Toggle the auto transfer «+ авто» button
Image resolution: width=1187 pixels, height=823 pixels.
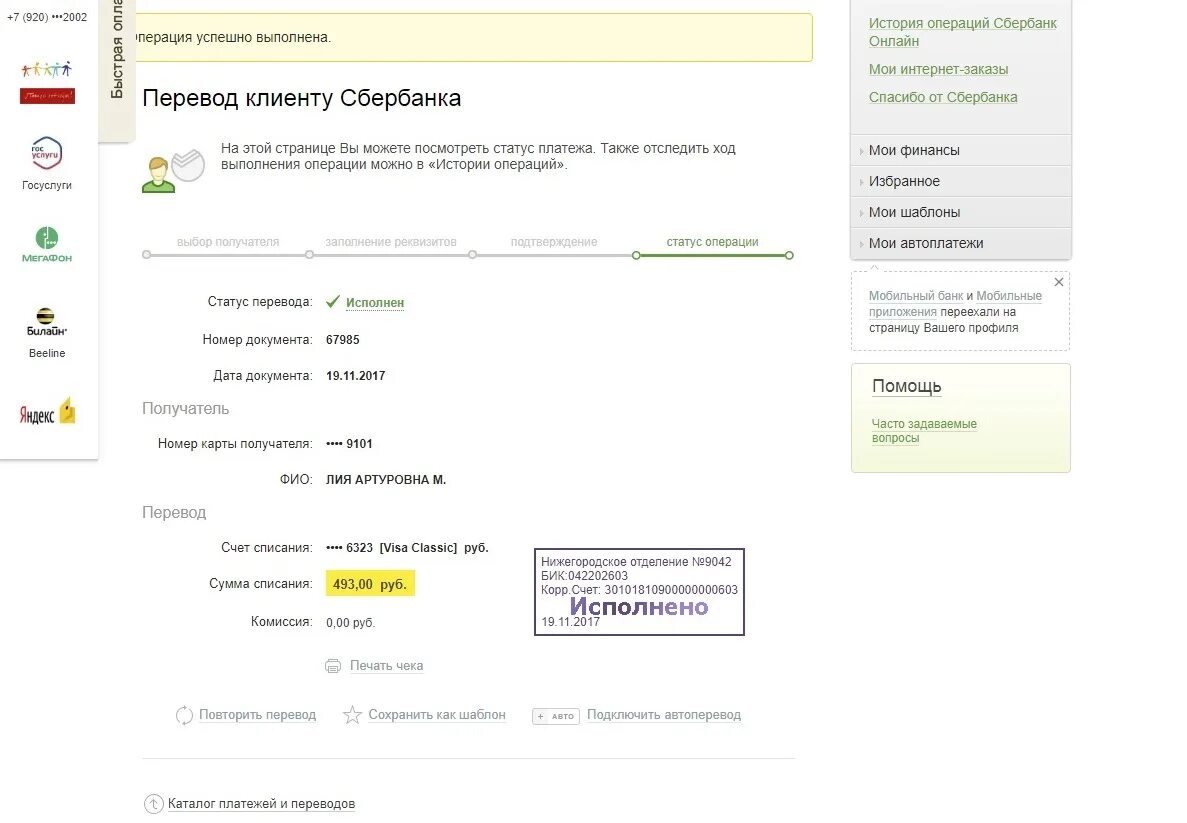556,716
